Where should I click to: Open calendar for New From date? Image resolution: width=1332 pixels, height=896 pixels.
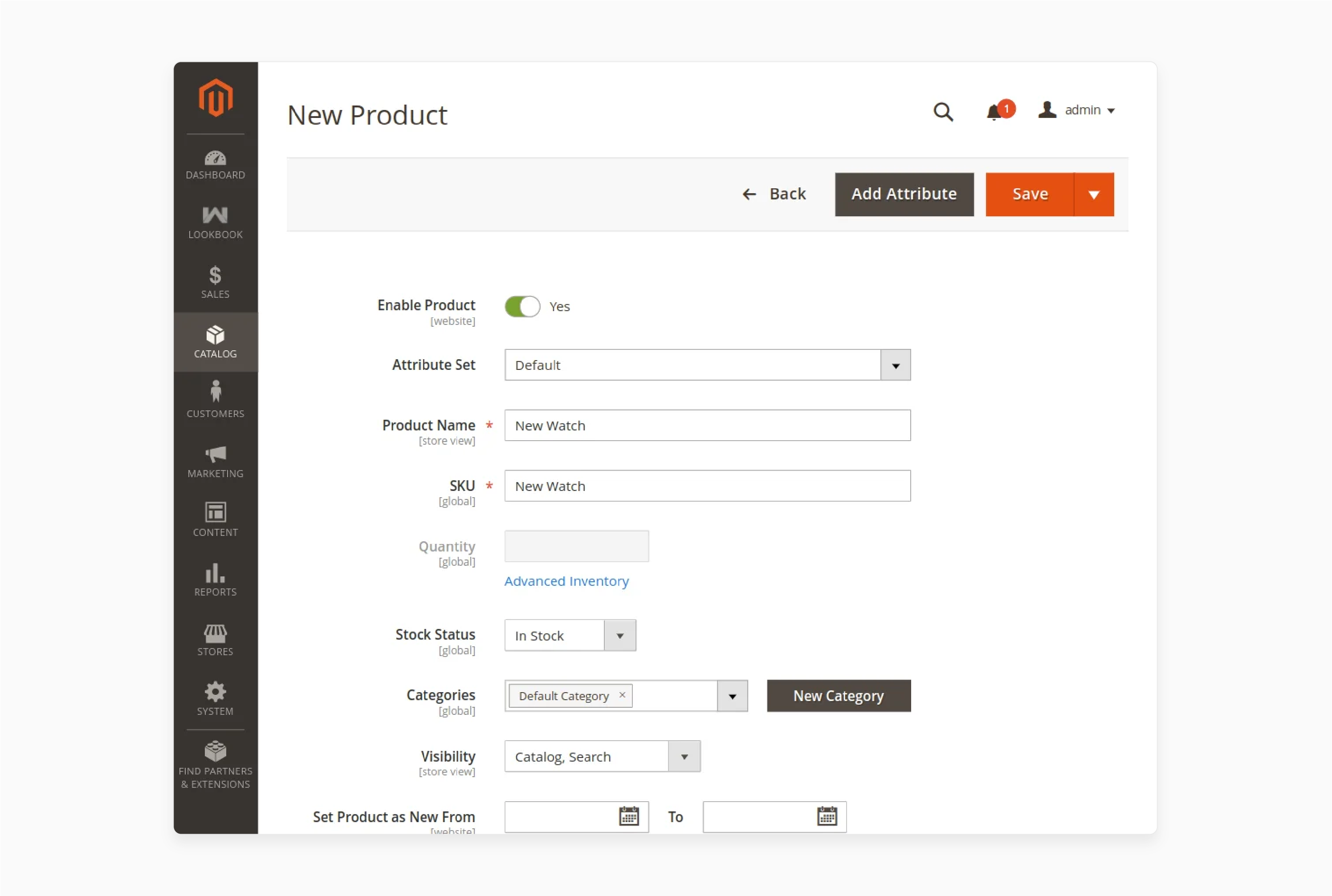pyautogui.click(x=629, y=816)
